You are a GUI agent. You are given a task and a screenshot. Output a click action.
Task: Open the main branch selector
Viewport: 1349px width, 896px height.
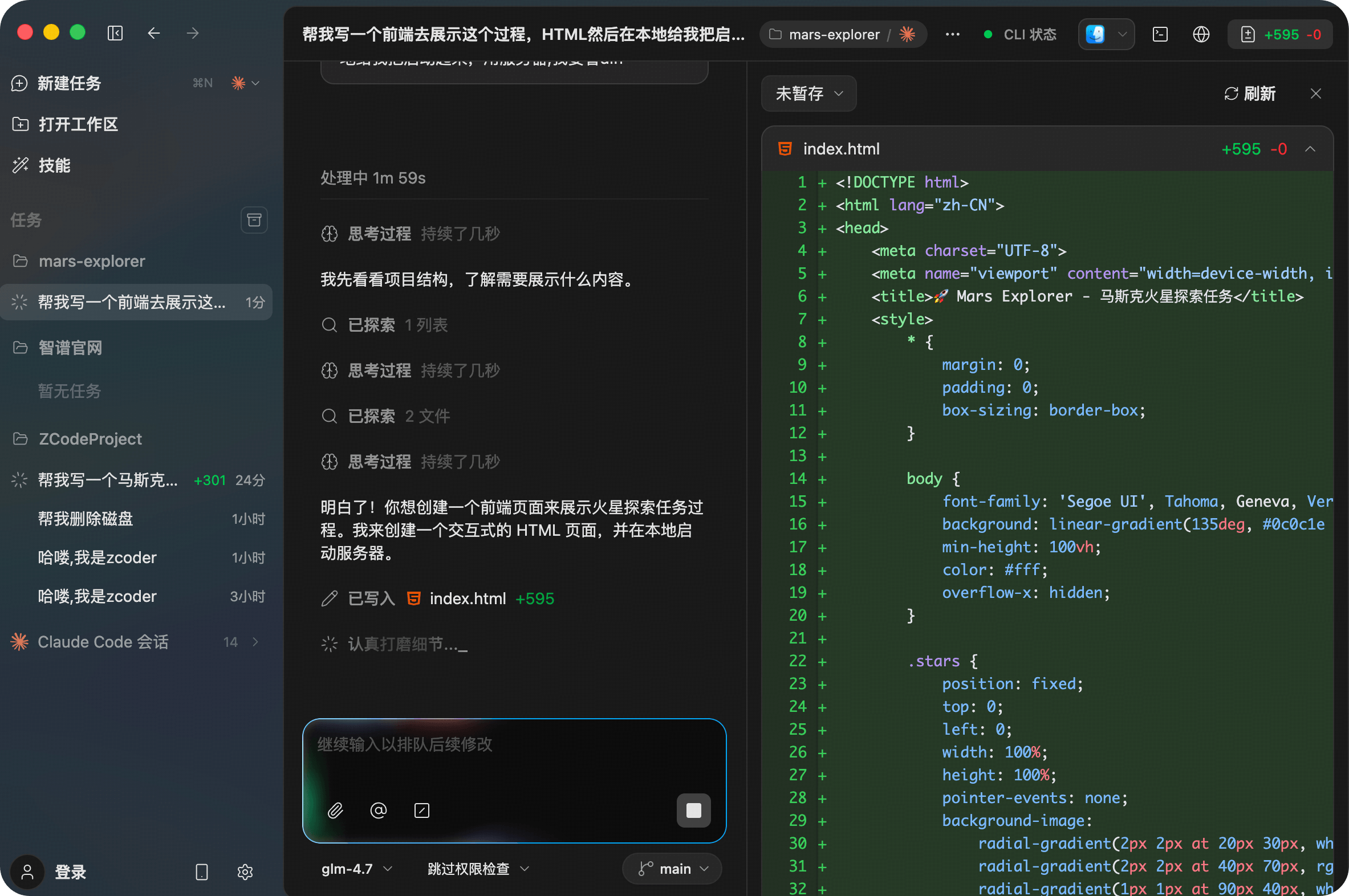point(672,869)
